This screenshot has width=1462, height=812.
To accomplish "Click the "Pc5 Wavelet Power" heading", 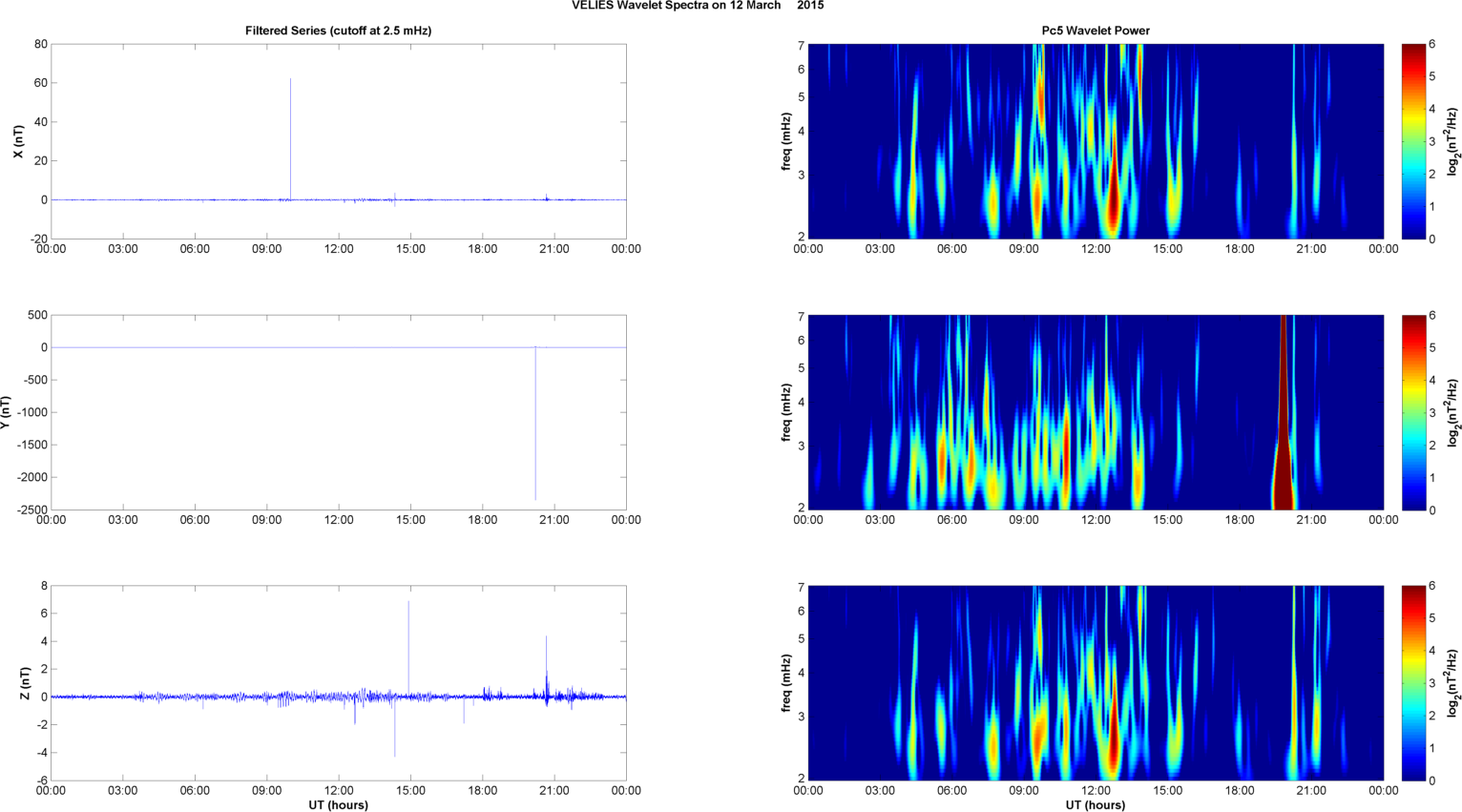I will pyautogui.click(x=1096, y=31).
